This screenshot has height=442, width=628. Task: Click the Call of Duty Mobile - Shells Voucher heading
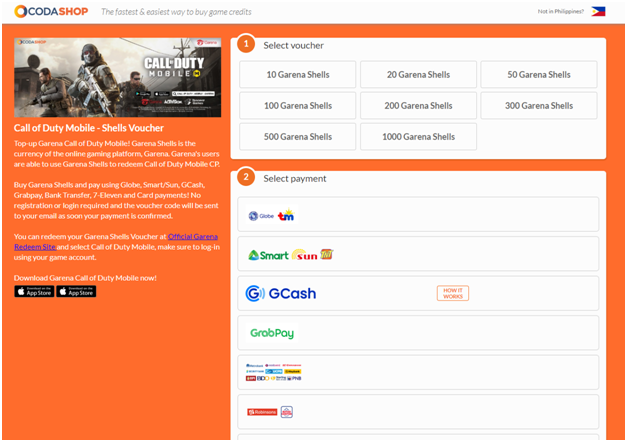(x=89, y=128)
